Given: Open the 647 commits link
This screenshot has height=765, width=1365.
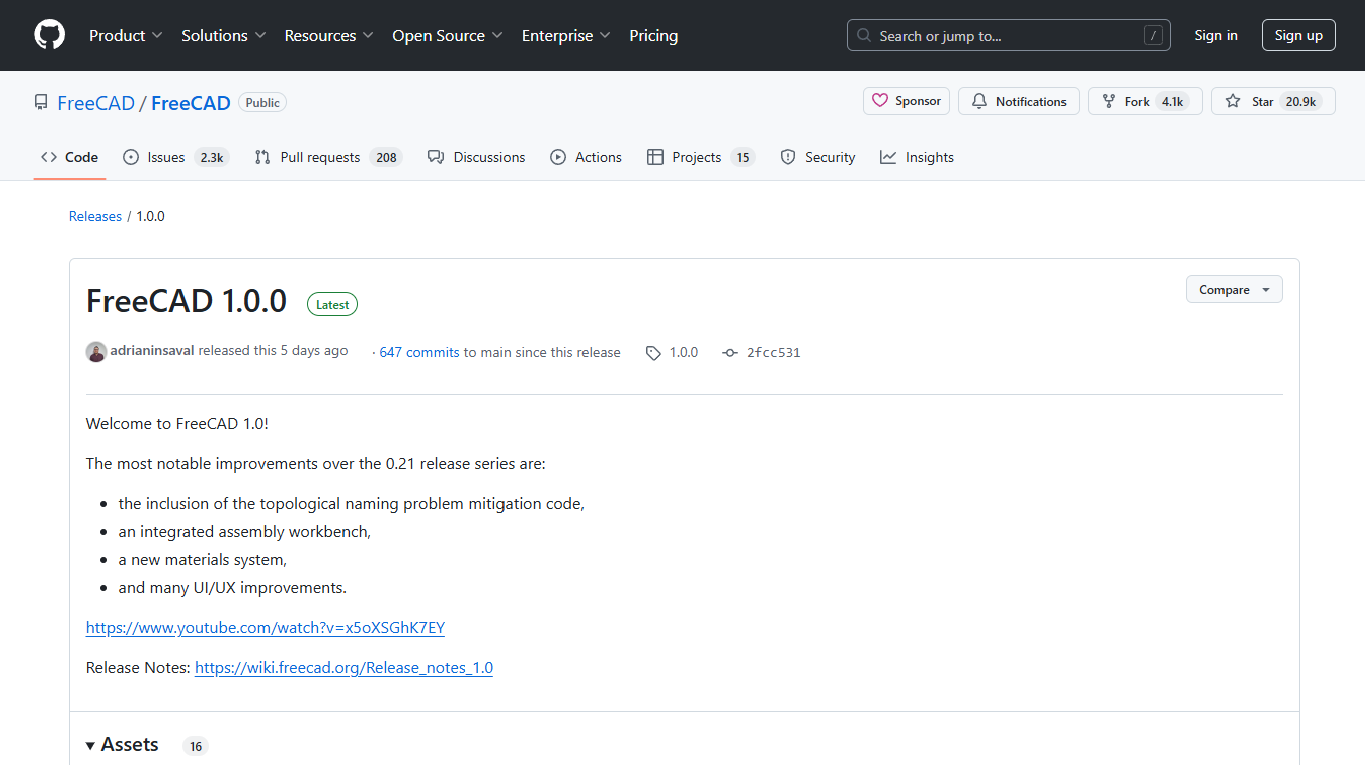Looking at the screenshot, I should 419,353.
